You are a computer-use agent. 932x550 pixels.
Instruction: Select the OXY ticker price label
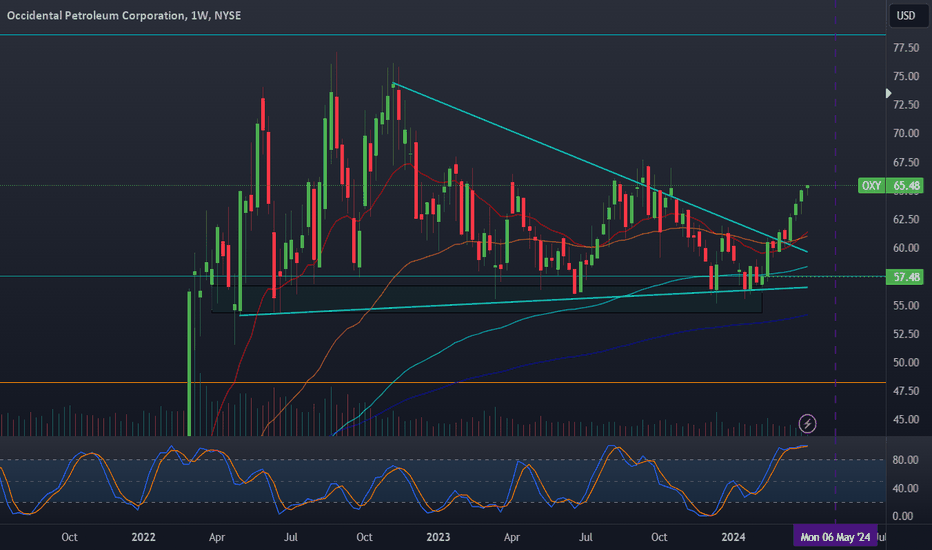click(871, 186)
